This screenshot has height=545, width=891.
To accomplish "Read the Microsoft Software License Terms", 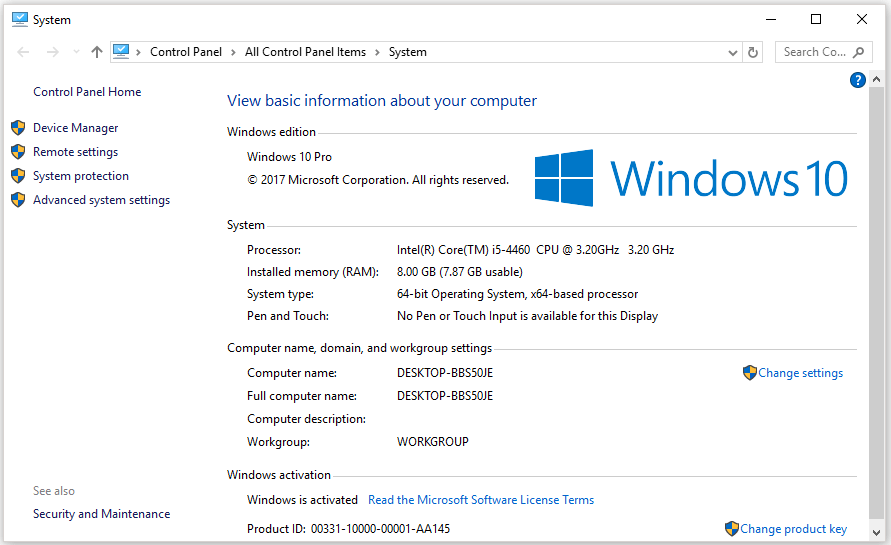I will pyautogui.click(x=481, y=500).
